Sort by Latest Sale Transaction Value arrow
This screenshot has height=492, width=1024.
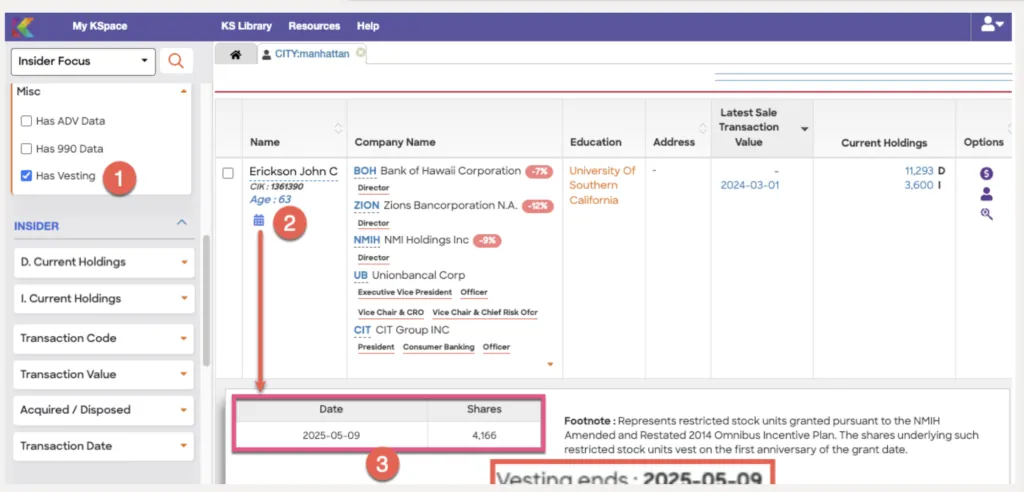(x=805, y=129)
